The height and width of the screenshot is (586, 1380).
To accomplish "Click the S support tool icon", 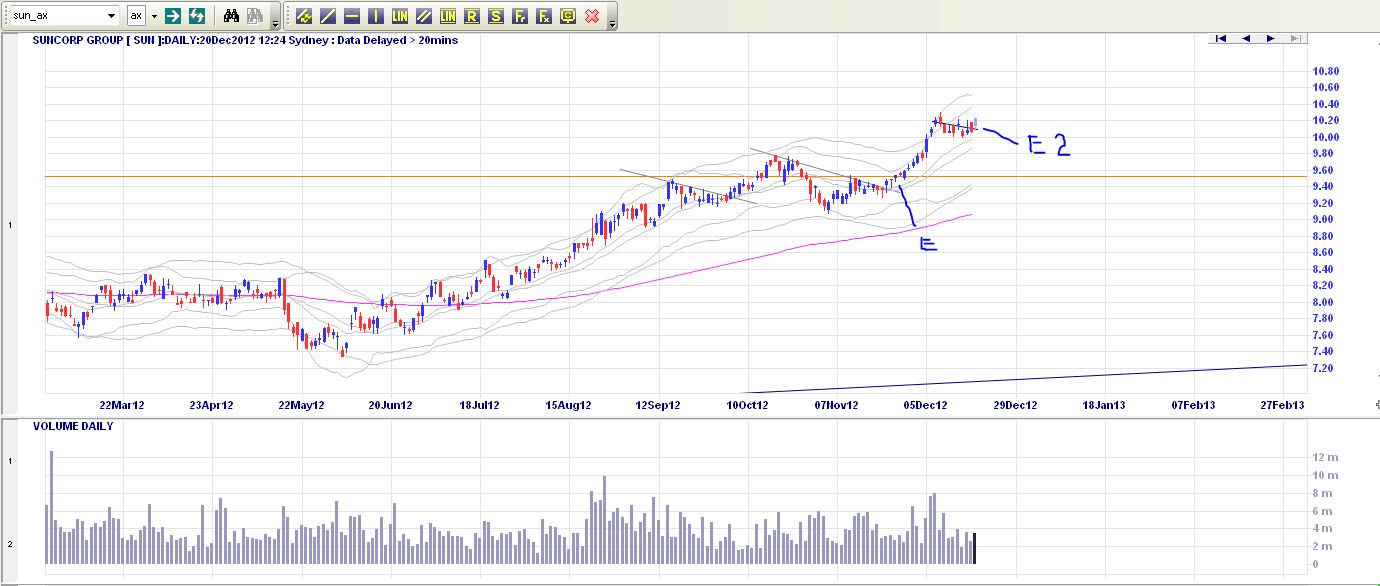I will pyautogui.click(x=496, y=16).
